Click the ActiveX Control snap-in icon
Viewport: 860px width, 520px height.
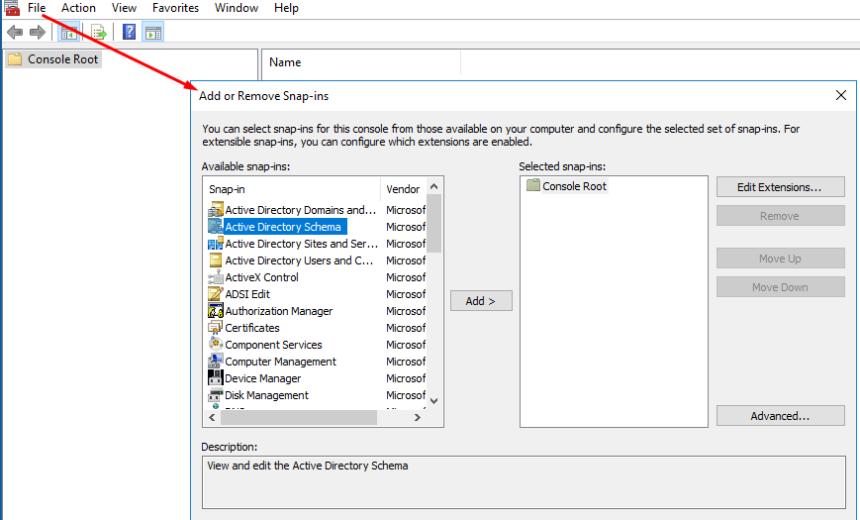tap(216, 277)
